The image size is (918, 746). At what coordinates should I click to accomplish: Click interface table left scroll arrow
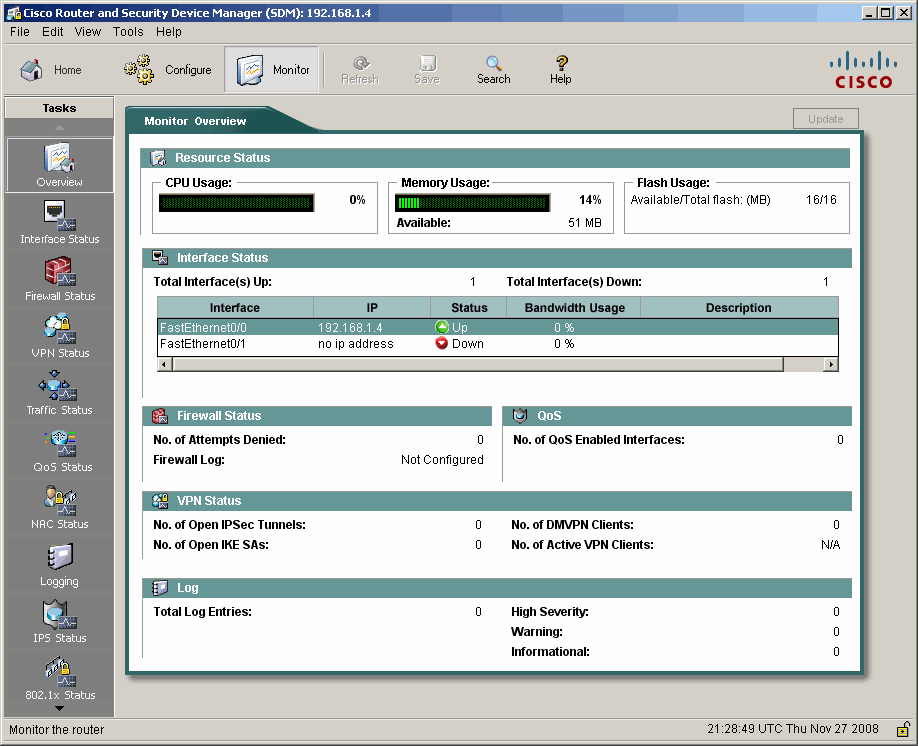pos(165,365)
